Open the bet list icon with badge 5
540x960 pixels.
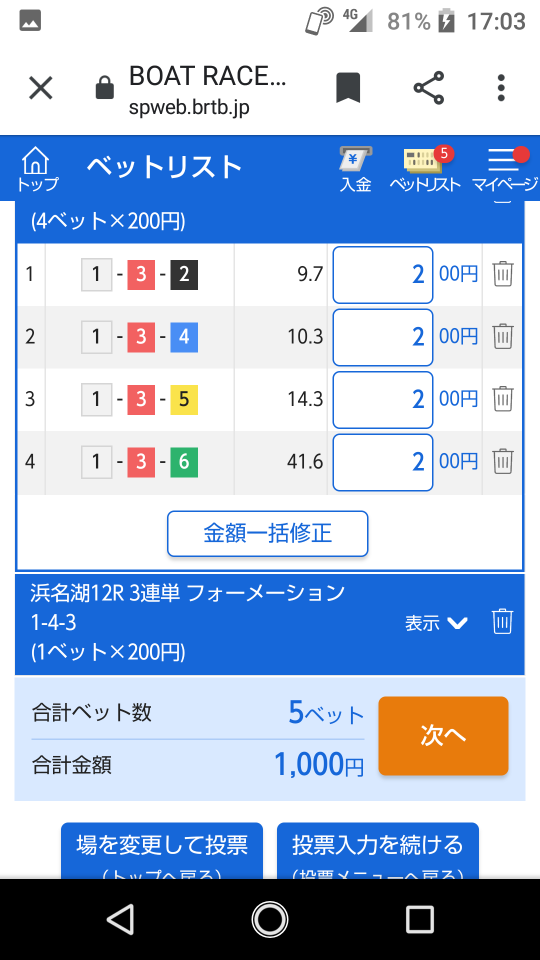(x=425, y=170)
